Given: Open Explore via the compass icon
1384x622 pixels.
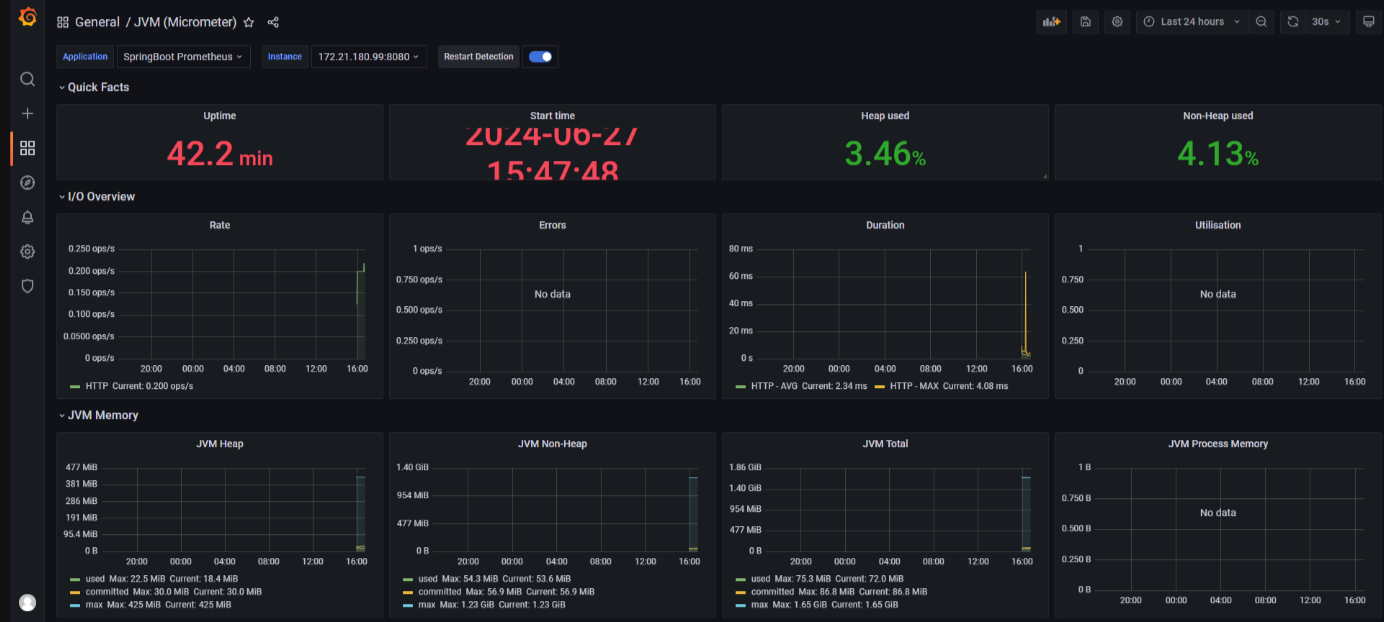Looking at the screenshot, I should click(28, 182).
